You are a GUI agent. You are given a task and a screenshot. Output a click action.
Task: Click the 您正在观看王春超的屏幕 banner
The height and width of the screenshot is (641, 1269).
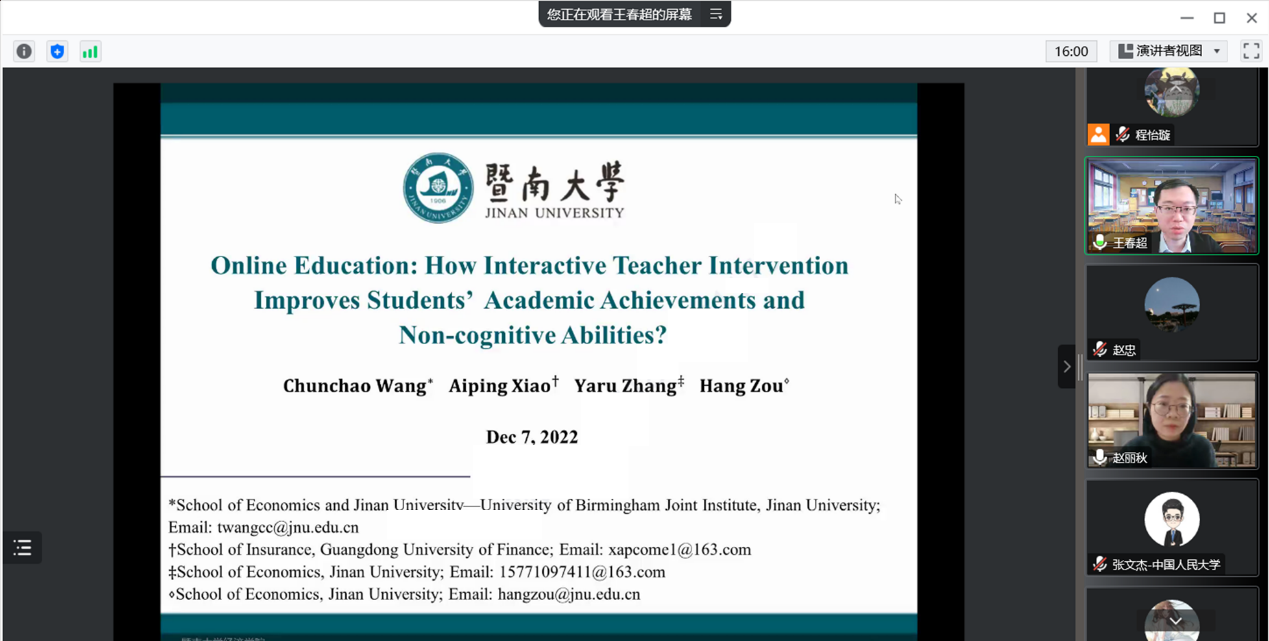point(619,14)
